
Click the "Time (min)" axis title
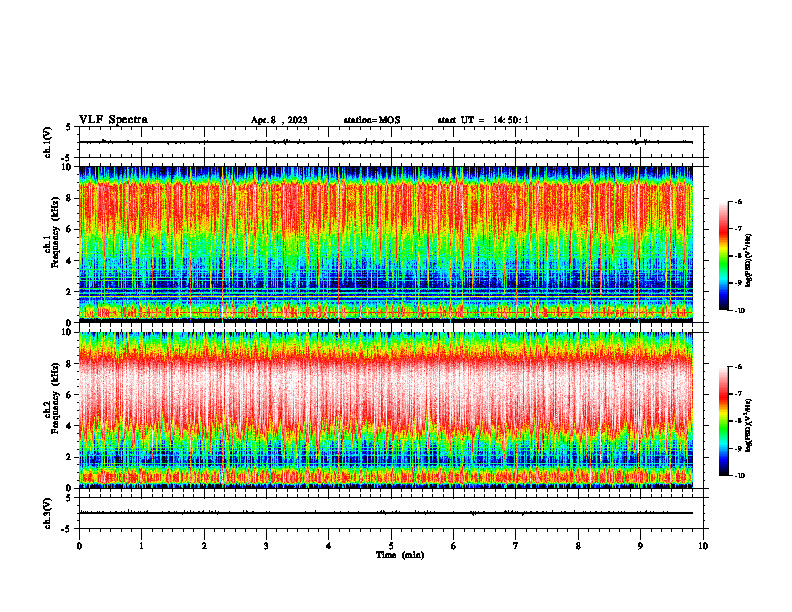400,555
